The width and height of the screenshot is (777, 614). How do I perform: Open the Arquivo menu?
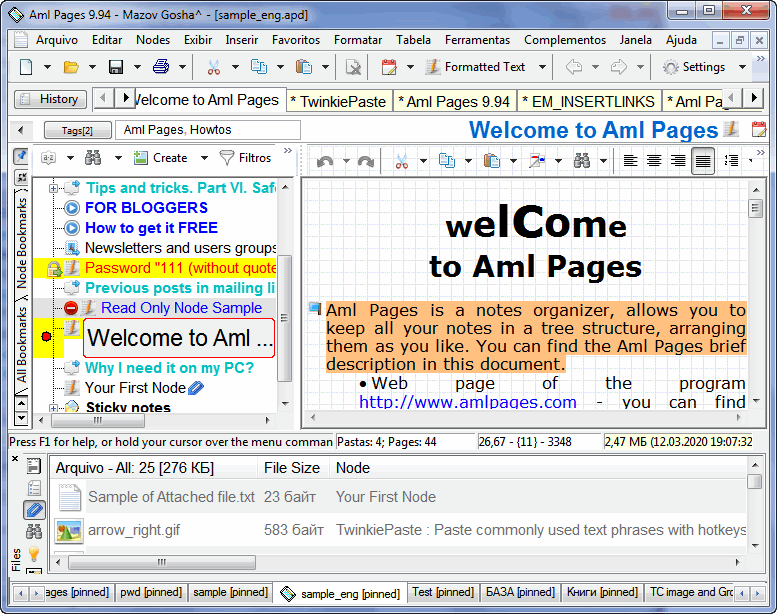coord(56,40)
